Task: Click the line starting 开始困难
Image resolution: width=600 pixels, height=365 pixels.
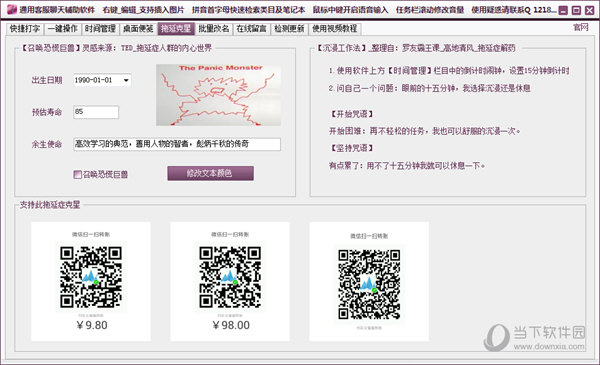Action: (425, 131)
